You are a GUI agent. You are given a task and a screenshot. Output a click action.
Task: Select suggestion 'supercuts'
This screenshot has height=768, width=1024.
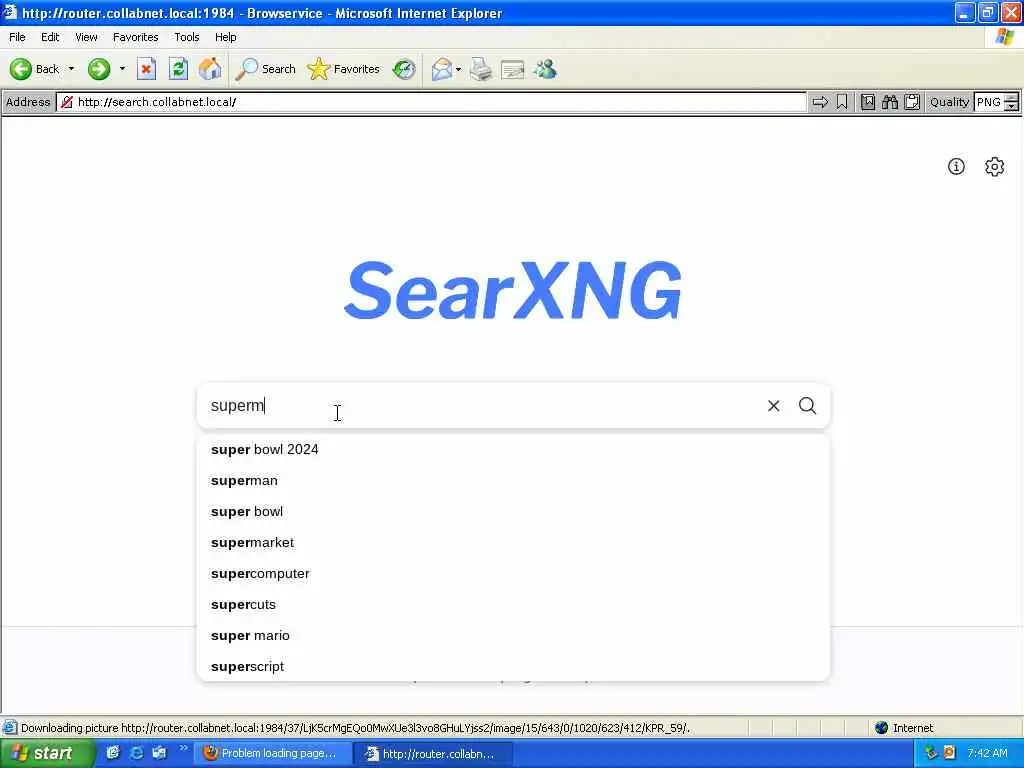pyautogui.click(x=513, y=605)
